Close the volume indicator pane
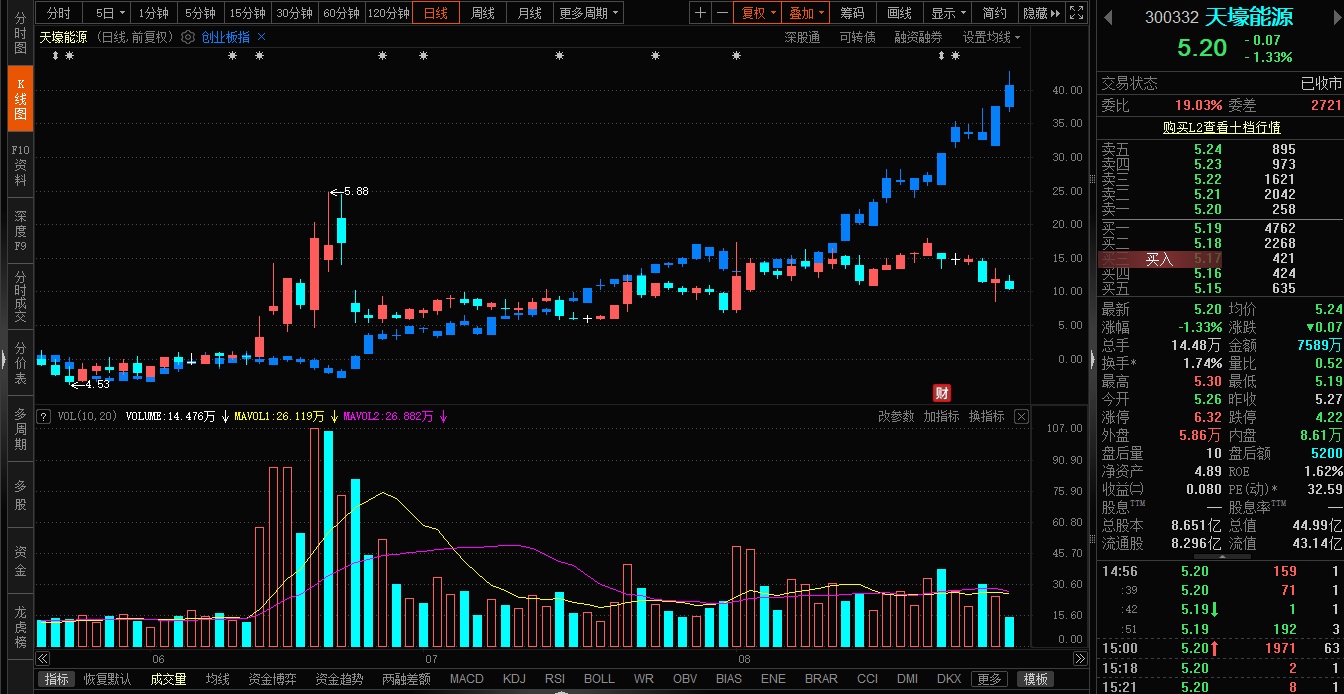The image size is (1344, 694). (1021, 416)
